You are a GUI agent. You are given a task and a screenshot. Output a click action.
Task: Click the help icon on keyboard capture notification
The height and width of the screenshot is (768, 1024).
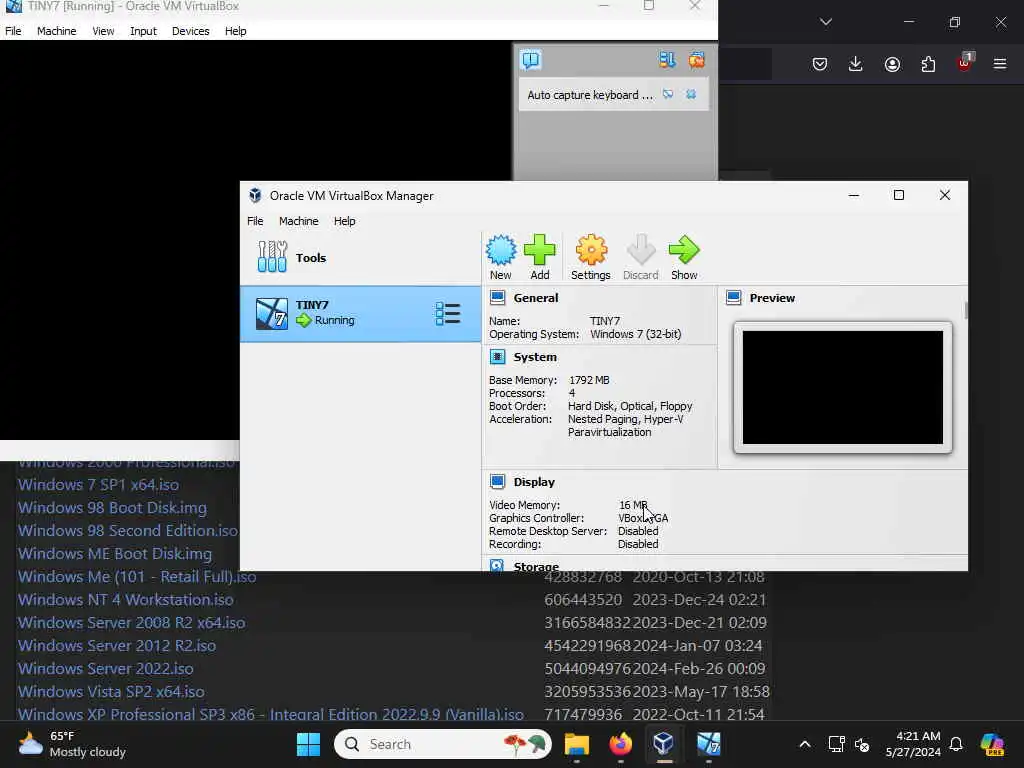(668, 95)
